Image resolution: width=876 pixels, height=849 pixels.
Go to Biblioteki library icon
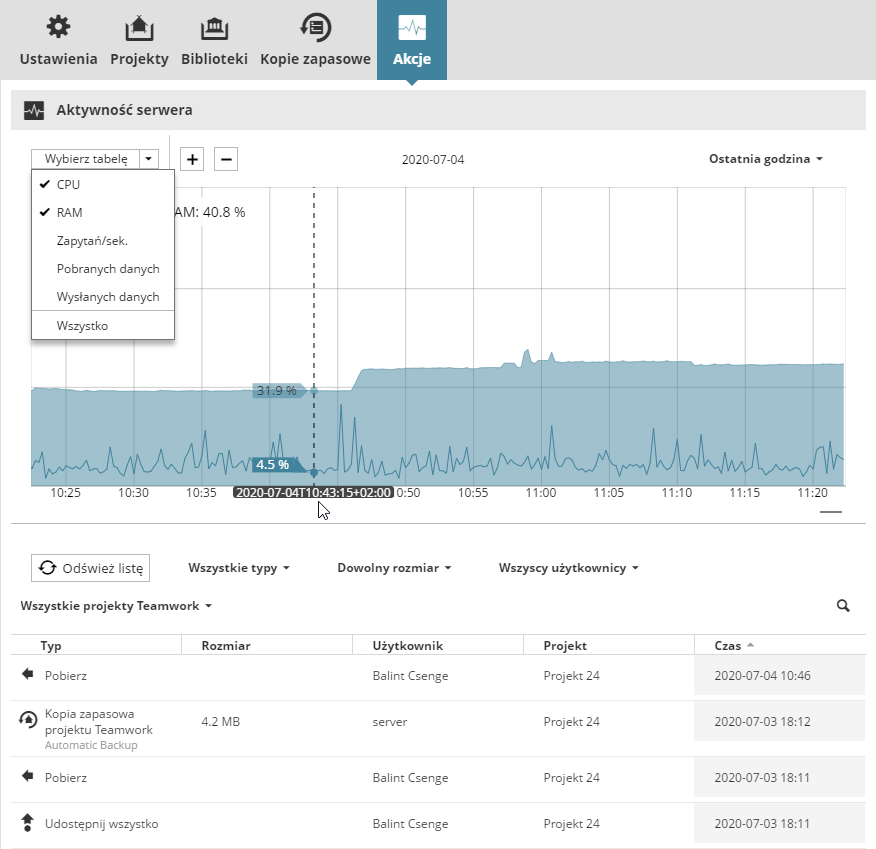click(x=215, y=28)
